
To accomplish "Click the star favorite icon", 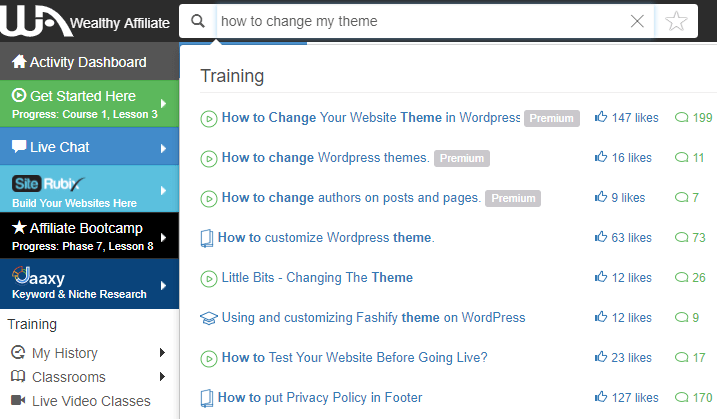I will pos(676,21).
